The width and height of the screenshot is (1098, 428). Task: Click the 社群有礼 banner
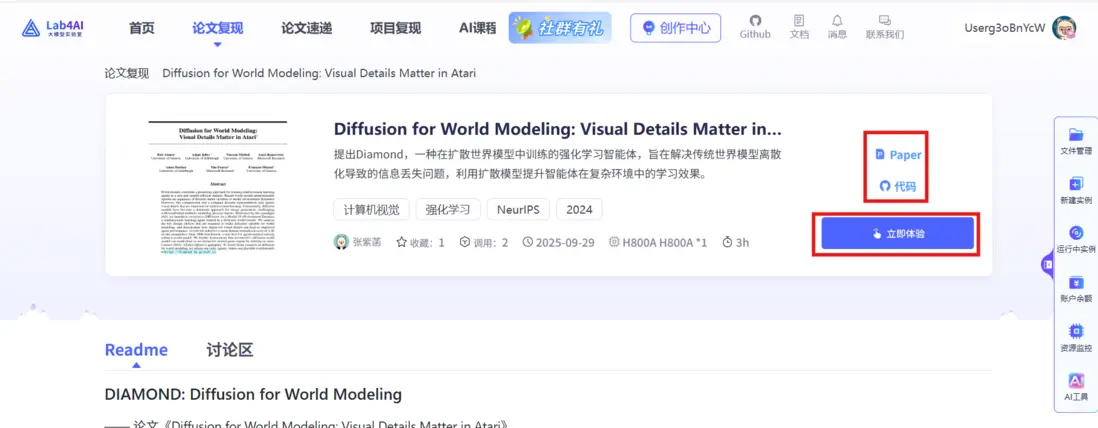click(x=560, y=28)
